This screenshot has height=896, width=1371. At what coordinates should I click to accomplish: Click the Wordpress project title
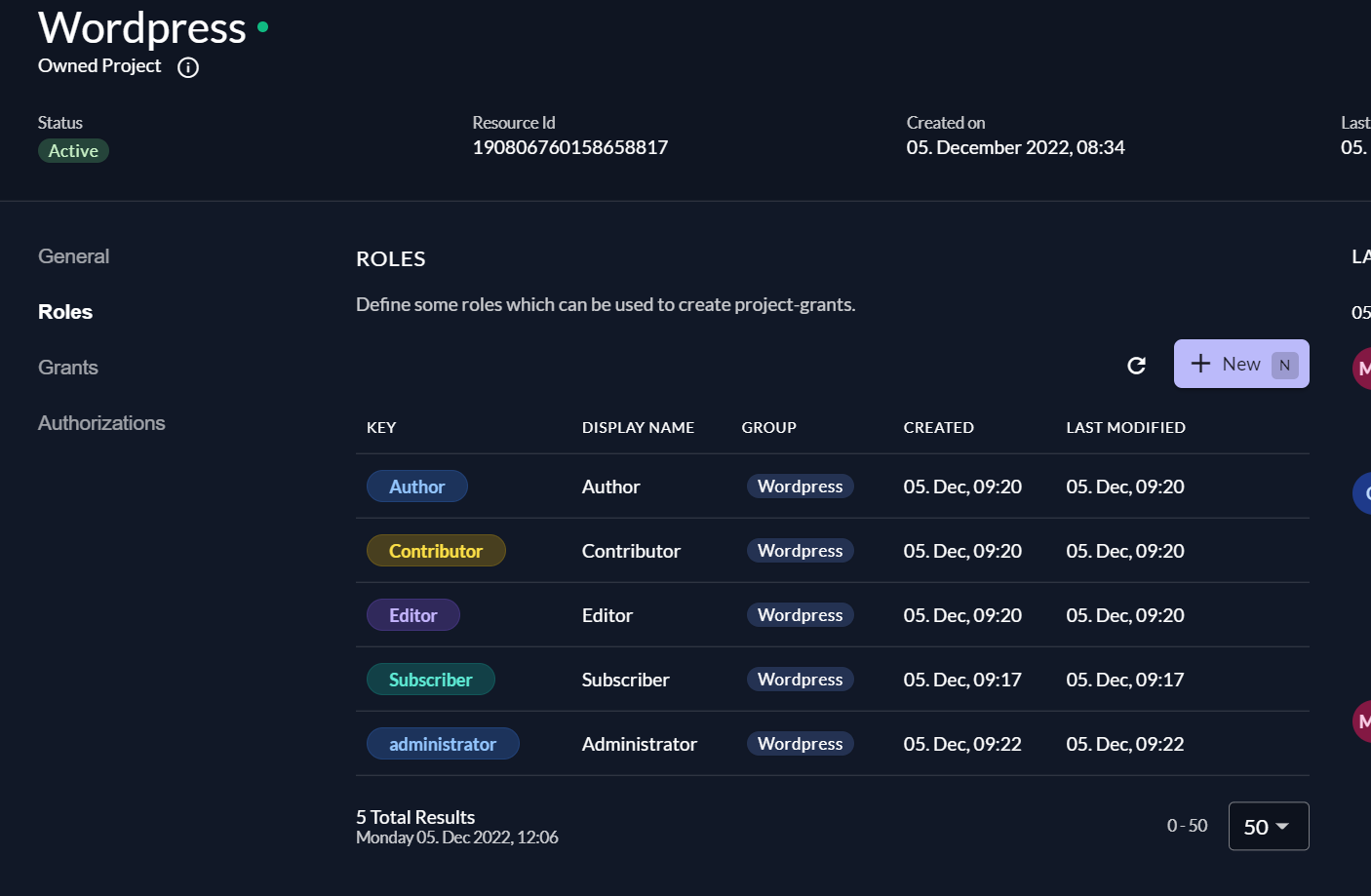[x=142, y=27]
